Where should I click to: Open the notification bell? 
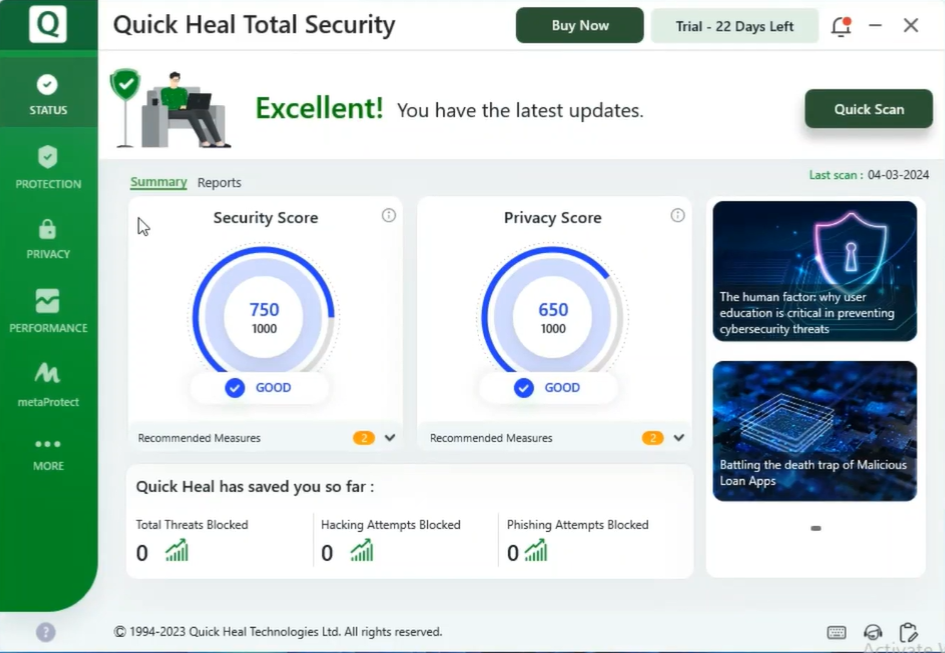[x=840, y=26]
